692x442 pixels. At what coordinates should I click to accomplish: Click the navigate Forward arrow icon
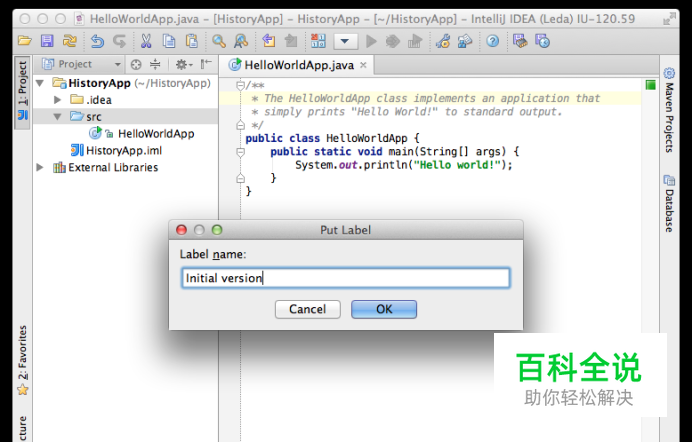[291, 41]
